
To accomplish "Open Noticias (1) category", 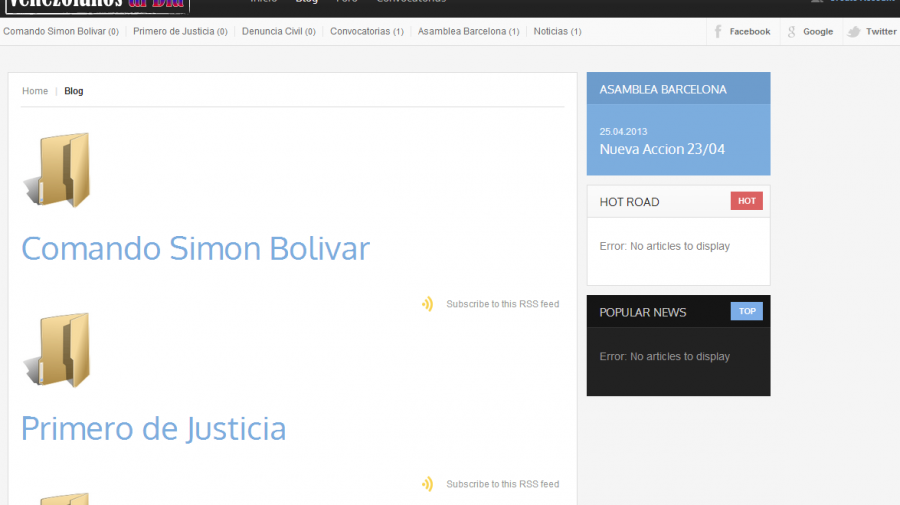I will (557, 32).
